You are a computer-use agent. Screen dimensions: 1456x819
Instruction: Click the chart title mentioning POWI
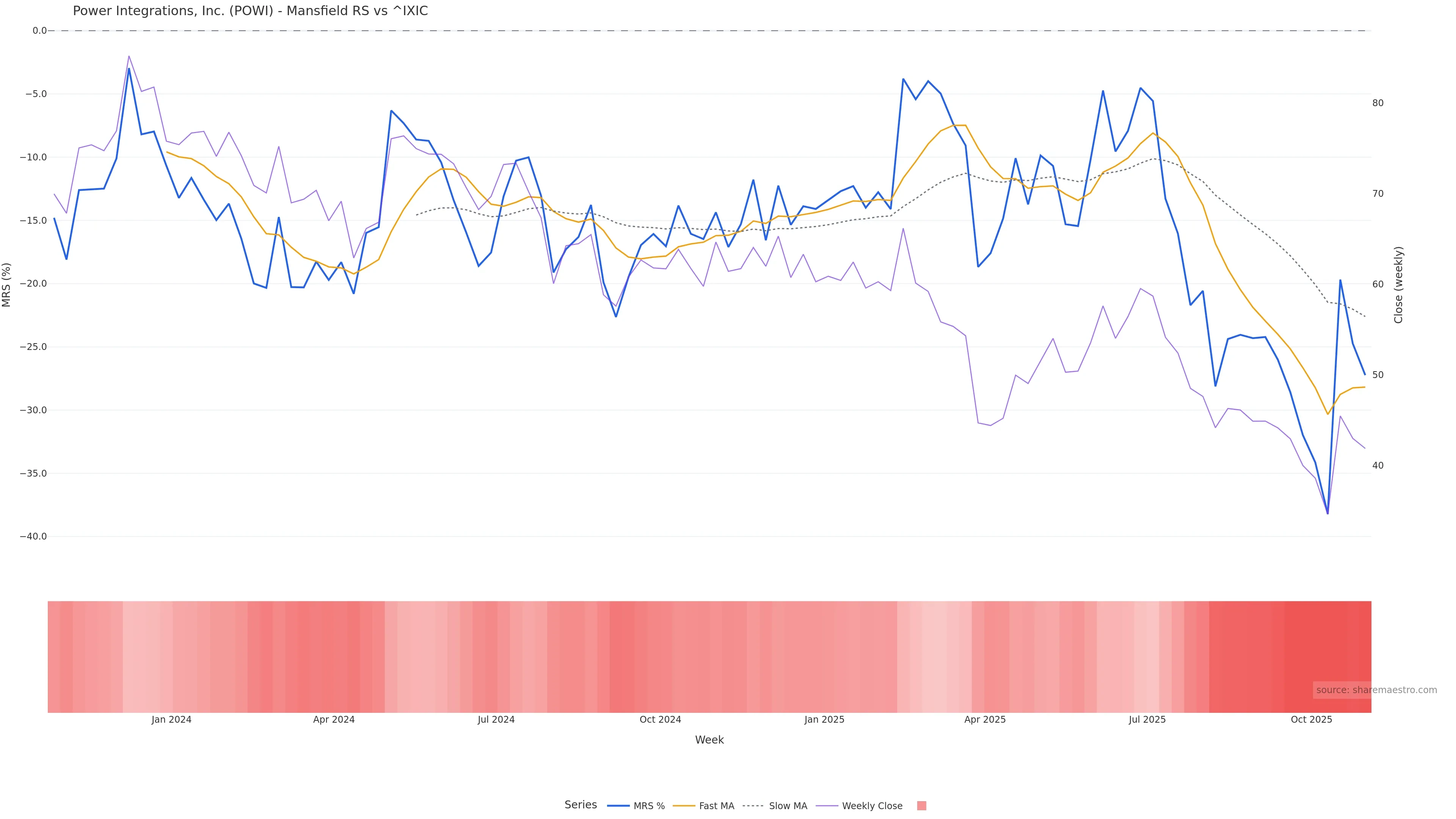(x=250, y=11)
